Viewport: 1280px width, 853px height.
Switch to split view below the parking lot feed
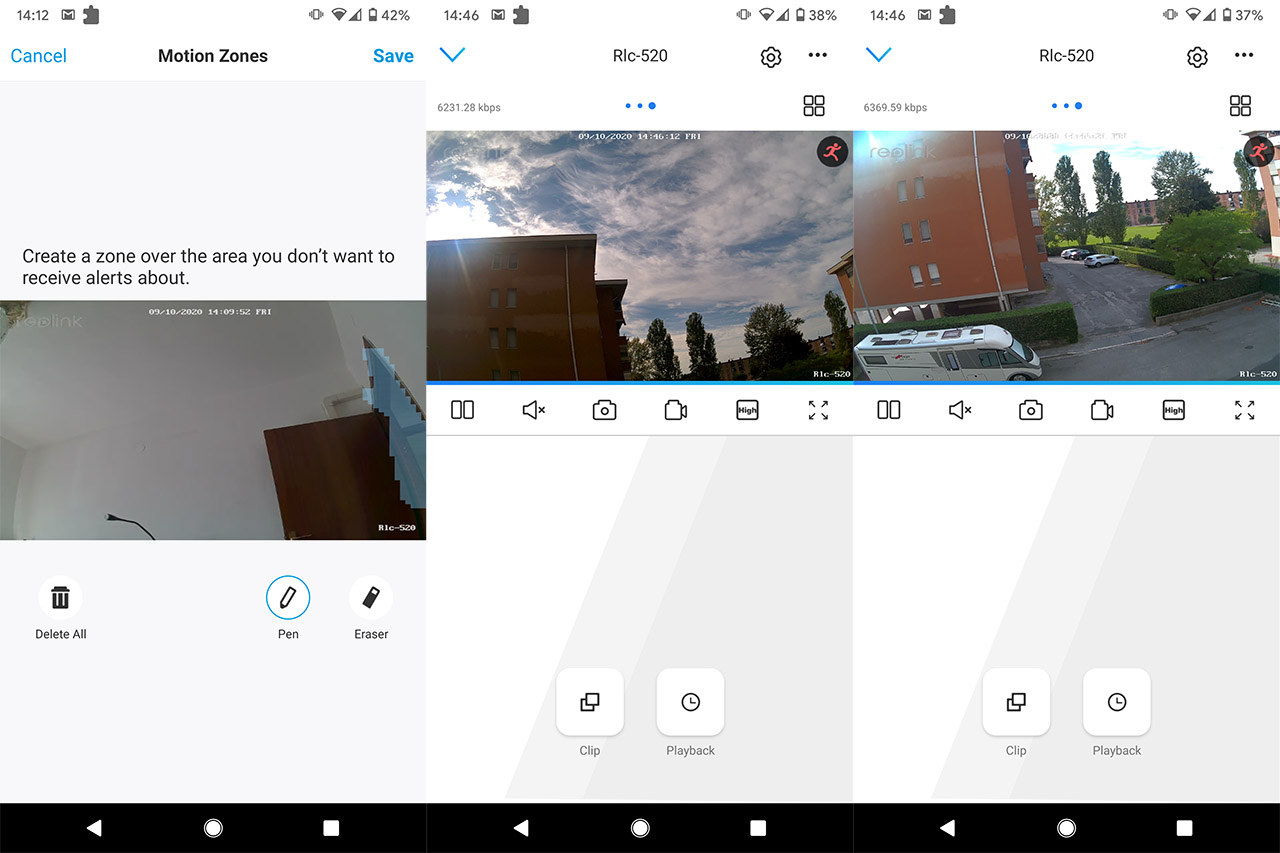click(x=888, y=410)
